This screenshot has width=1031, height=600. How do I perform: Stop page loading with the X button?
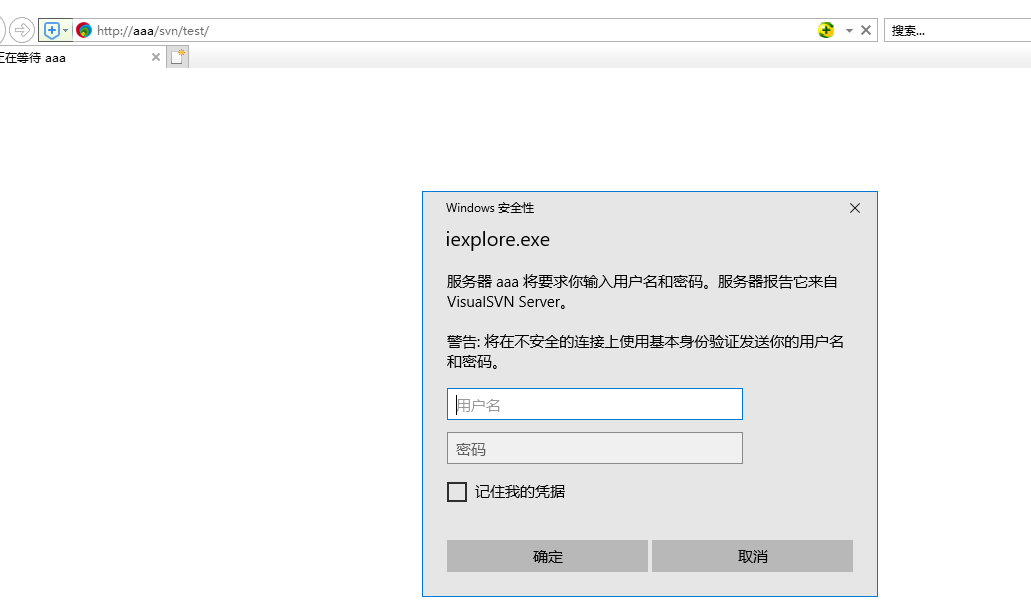(x=866, y=30)
